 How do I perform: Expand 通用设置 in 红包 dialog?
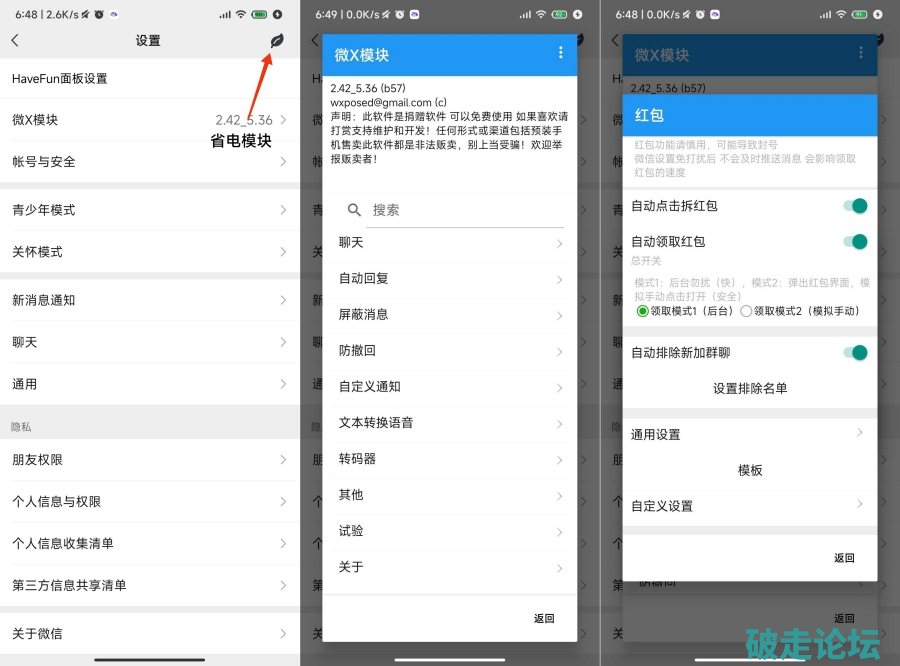tap(749, 434)
